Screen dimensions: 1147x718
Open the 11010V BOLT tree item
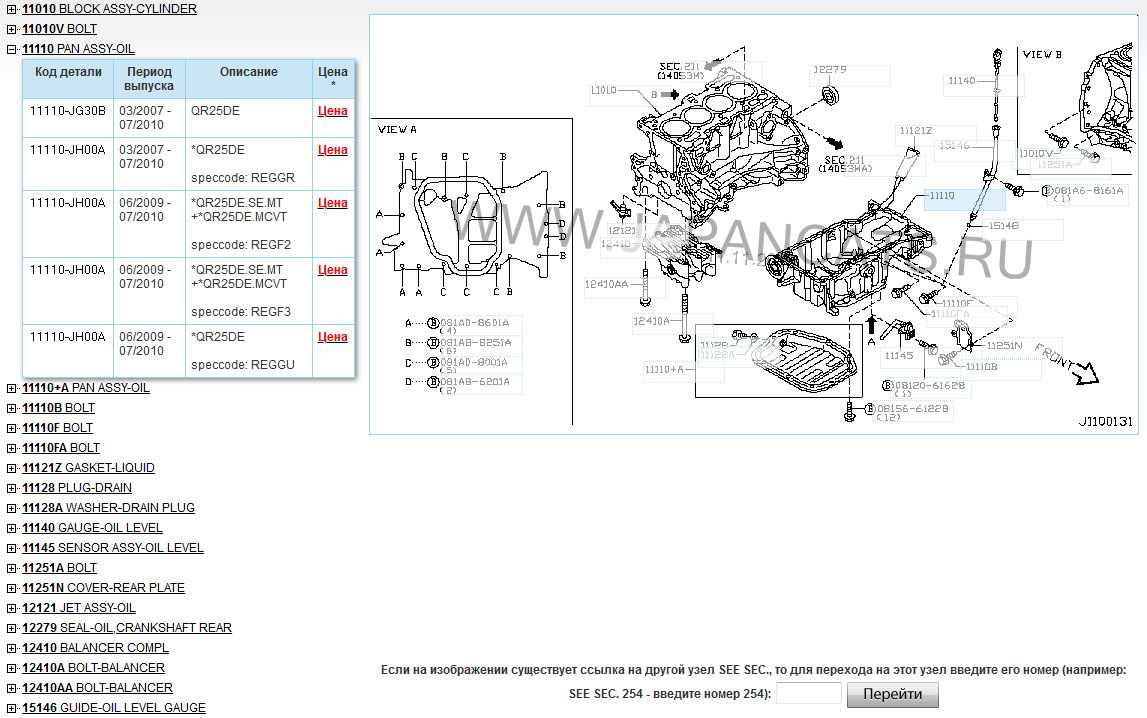click(x=59, y=29)
